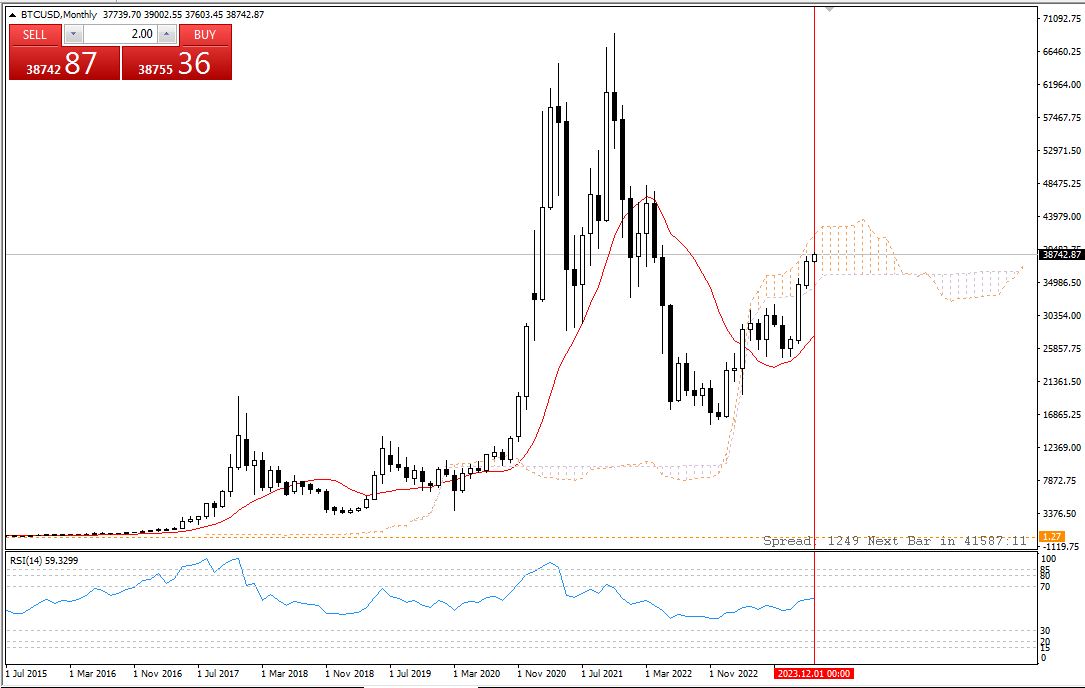Click the chart shift triangle marker at top

coord(829,10)
